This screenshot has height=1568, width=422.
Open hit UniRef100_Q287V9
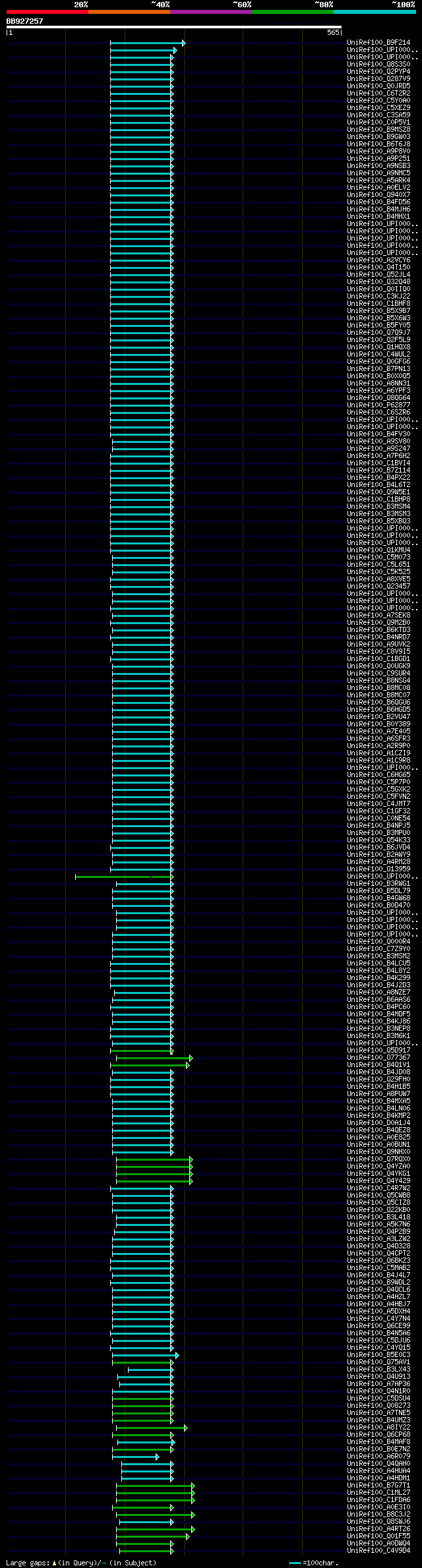(x=378, y=79)
